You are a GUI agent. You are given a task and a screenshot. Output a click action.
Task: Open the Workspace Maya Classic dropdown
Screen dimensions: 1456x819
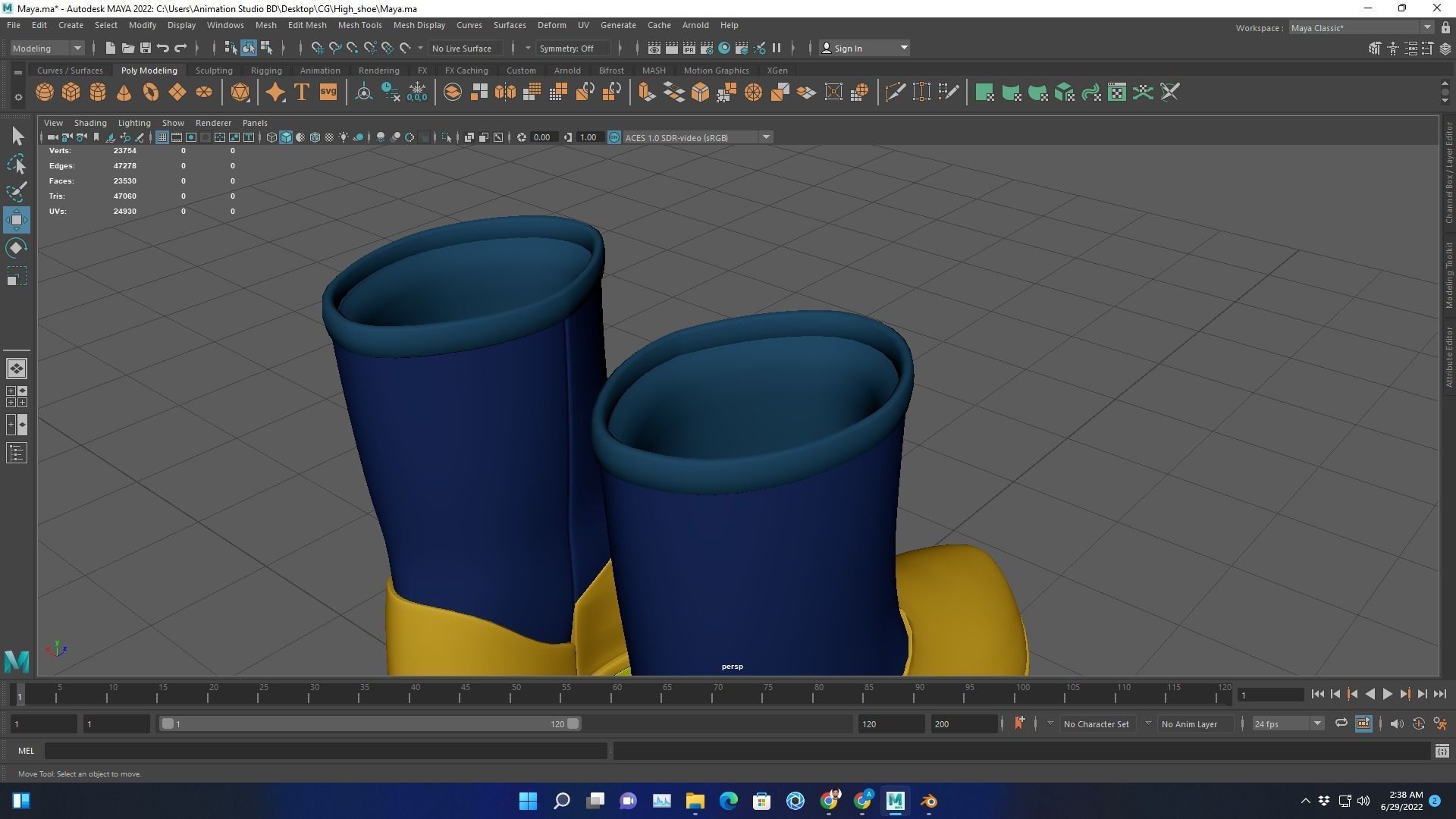click(1360, 27)
